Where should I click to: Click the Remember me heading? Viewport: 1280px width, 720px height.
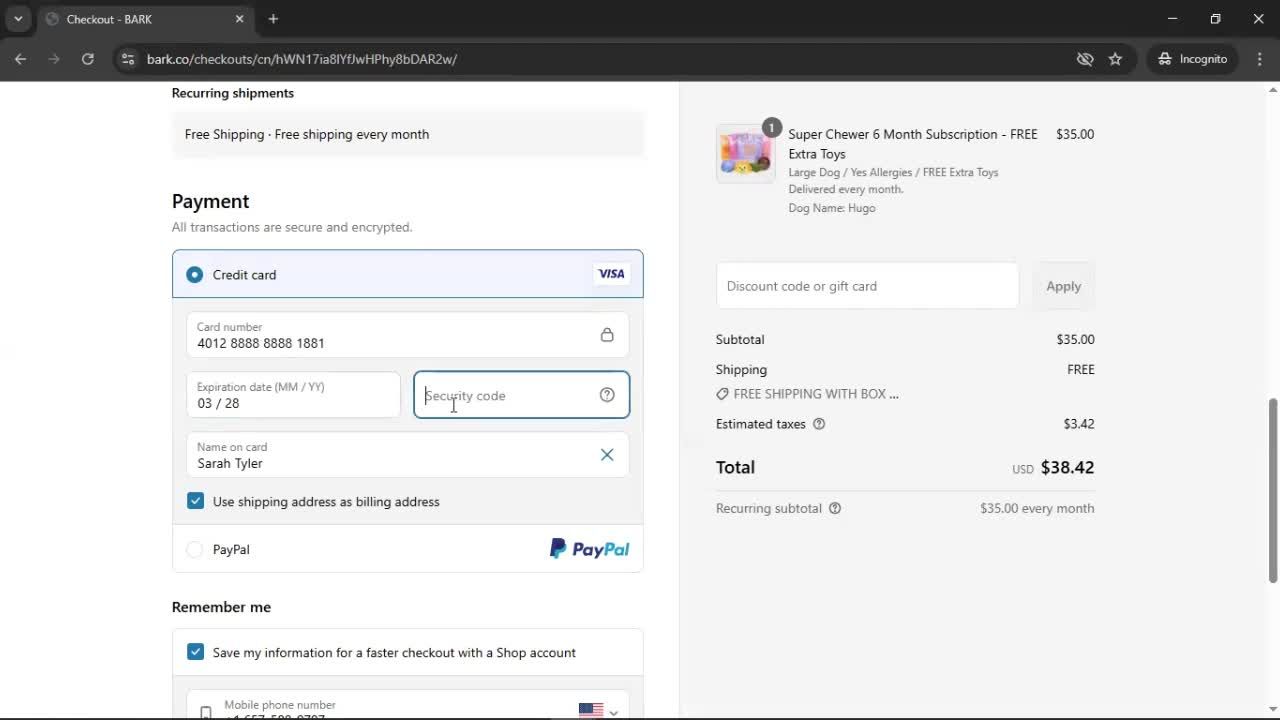pyautogui.click(x=221, y=607)
